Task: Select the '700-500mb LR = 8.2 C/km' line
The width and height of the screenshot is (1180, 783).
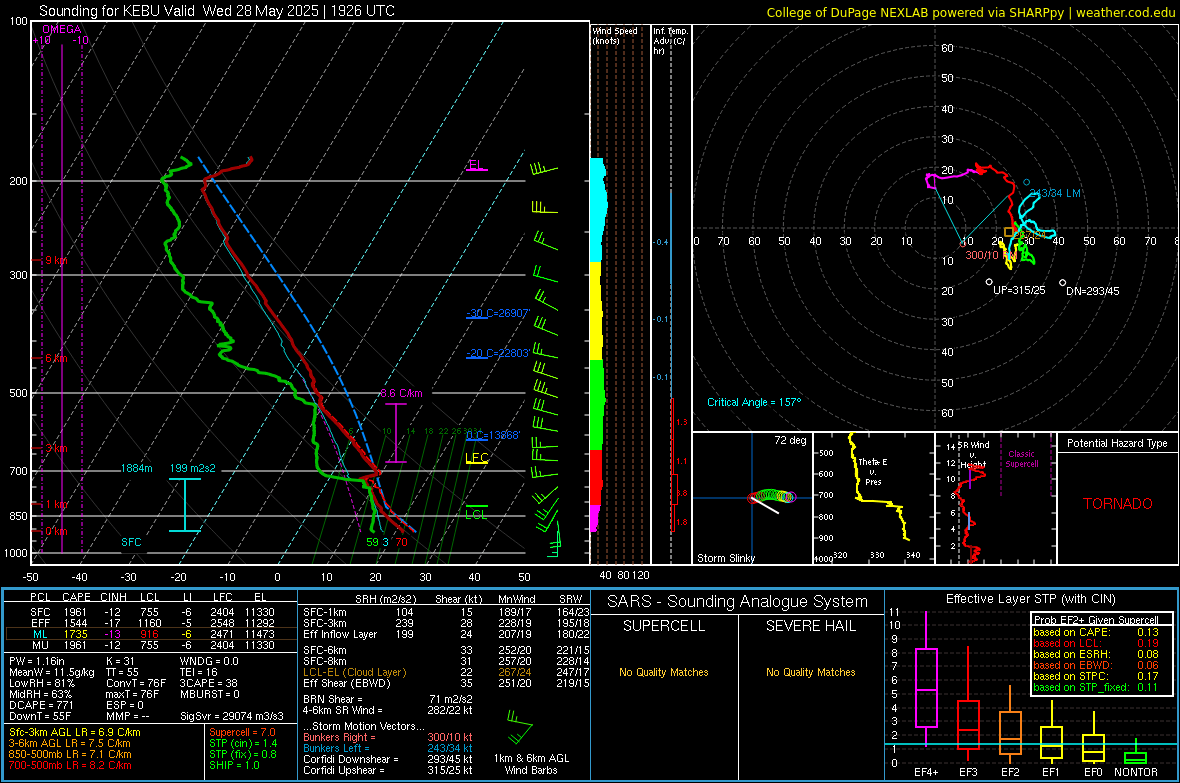Action: pos(70,766)
